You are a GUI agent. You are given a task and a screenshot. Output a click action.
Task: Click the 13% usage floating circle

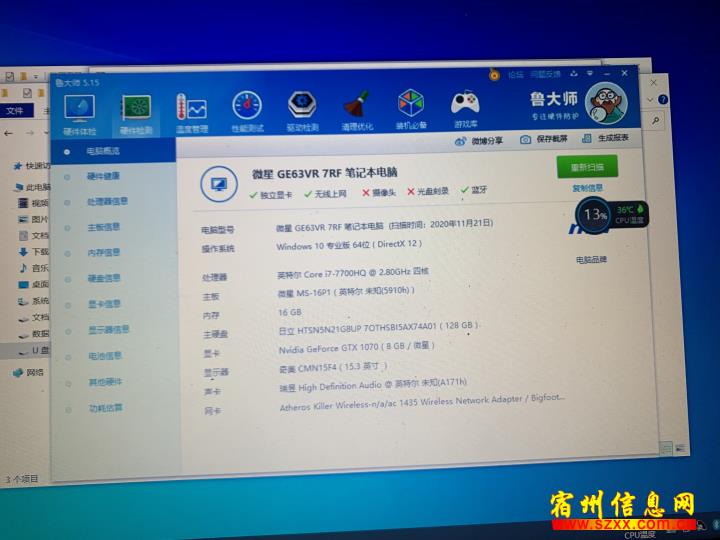594,215
